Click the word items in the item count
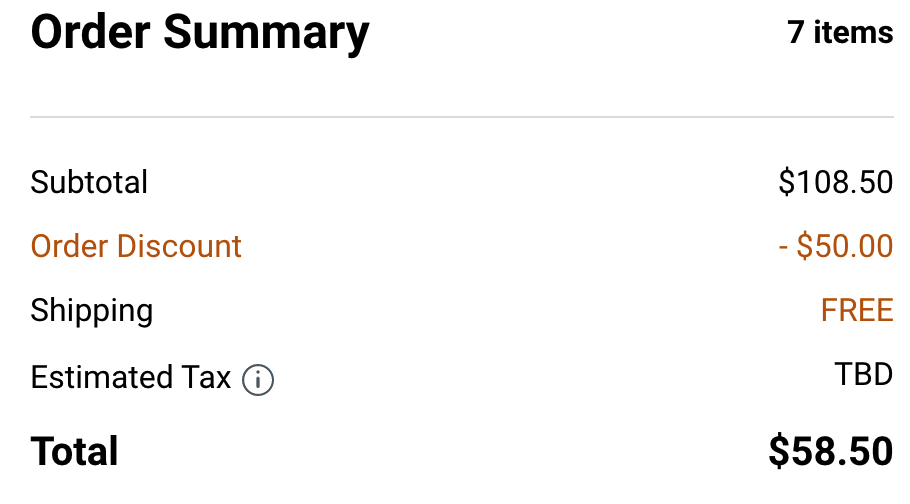This screenshot has height=504, width=910. pyautogui.click(x=853, y=32)
